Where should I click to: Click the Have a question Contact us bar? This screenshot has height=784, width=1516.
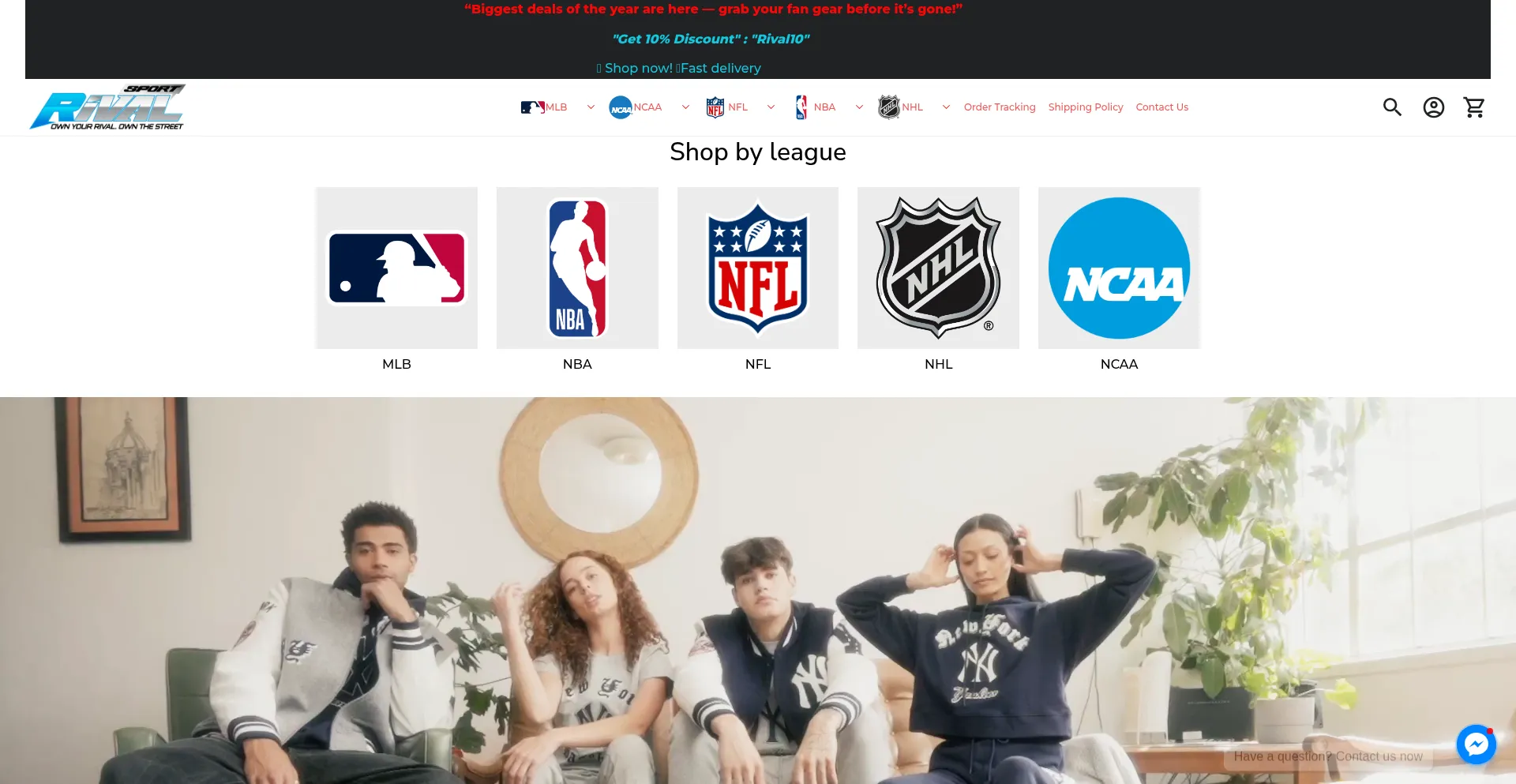tap(1329, 756)
